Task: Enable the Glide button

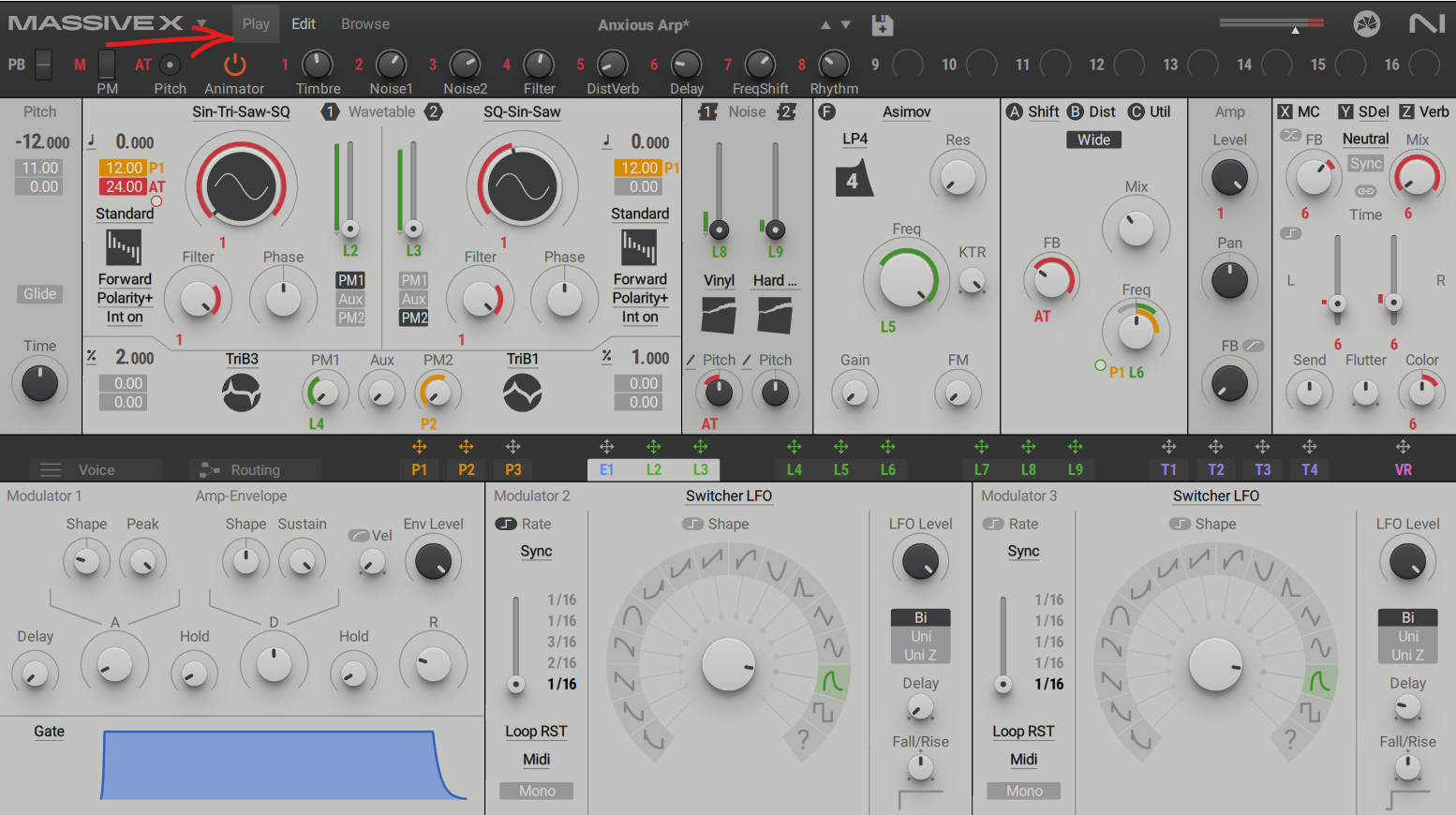Action: pos(39,293)
